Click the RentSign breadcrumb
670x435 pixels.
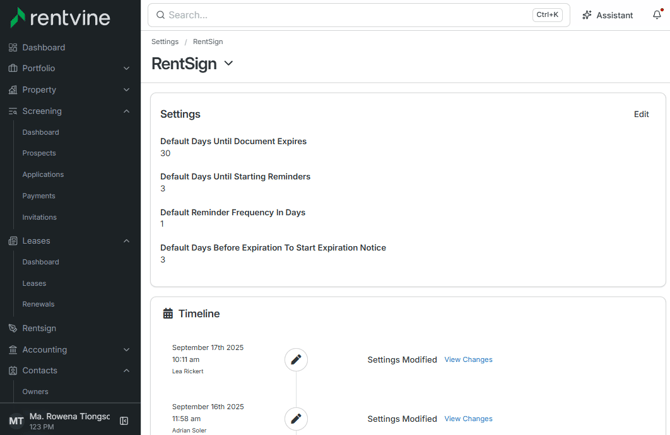(x=208, y=41)
